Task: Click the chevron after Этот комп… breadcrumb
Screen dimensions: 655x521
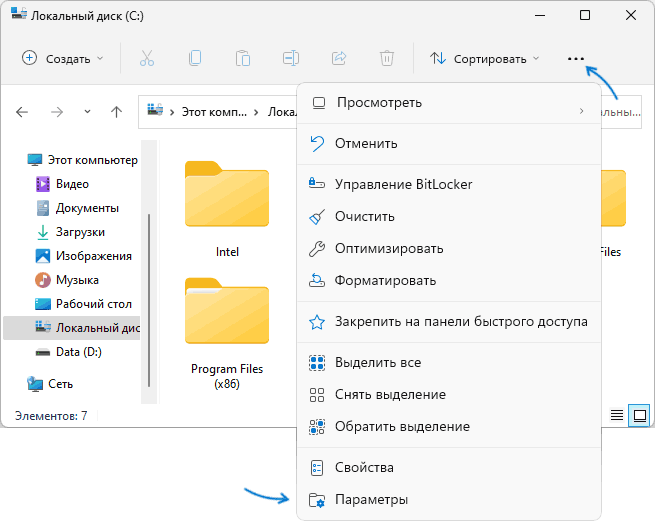Action: pyautogui.click(x=256, y=112)
